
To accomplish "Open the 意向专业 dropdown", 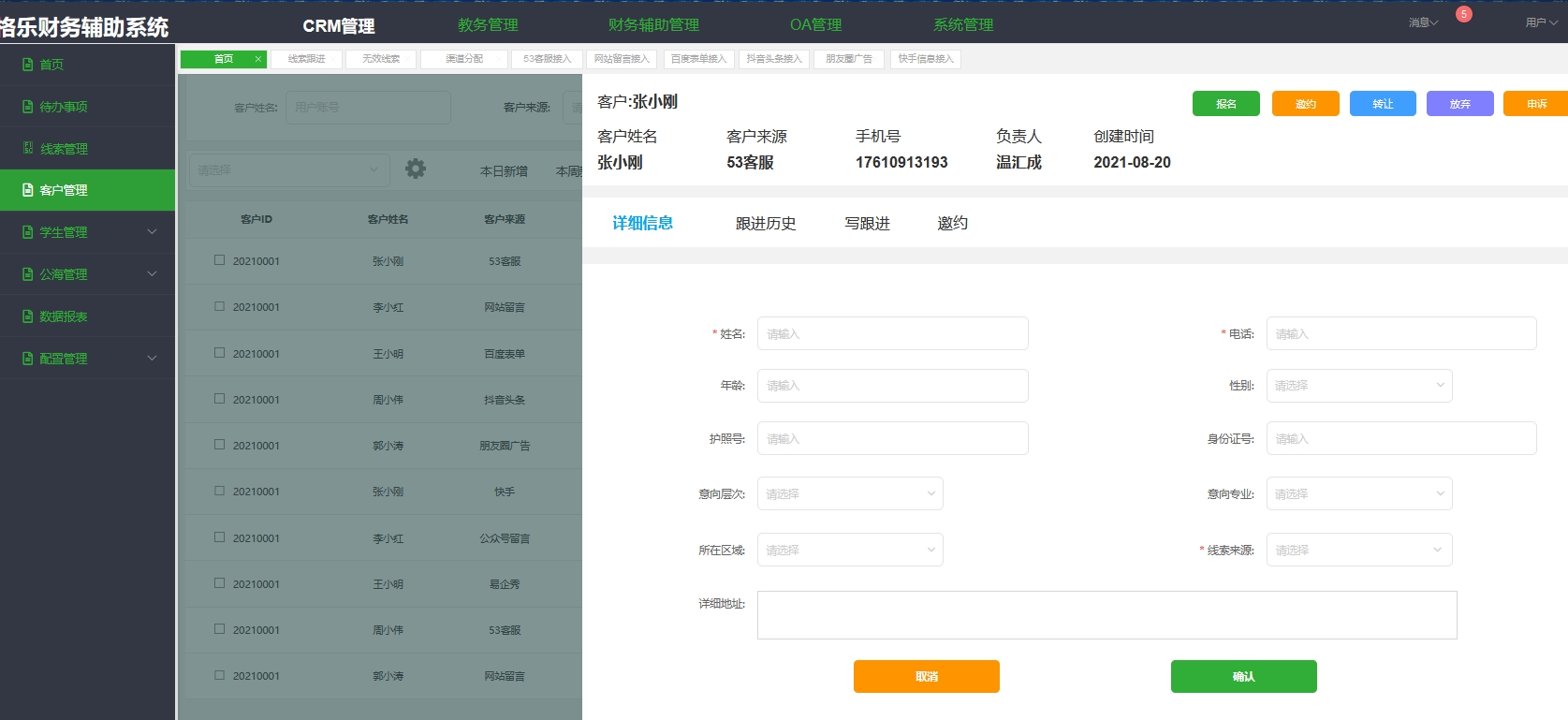I will click(1359, 493).
